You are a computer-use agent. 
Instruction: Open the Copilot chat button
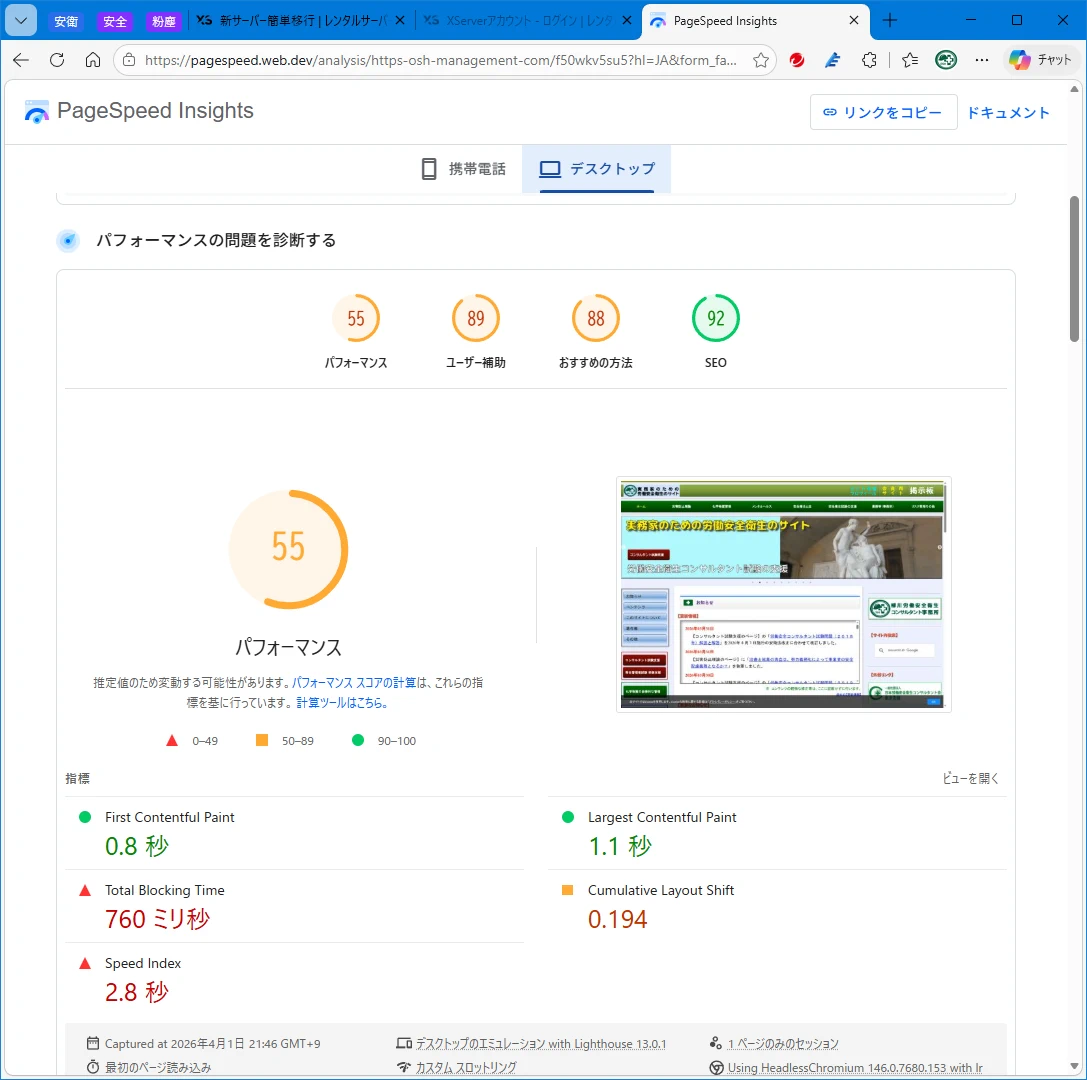click(x=1041, y=60)
